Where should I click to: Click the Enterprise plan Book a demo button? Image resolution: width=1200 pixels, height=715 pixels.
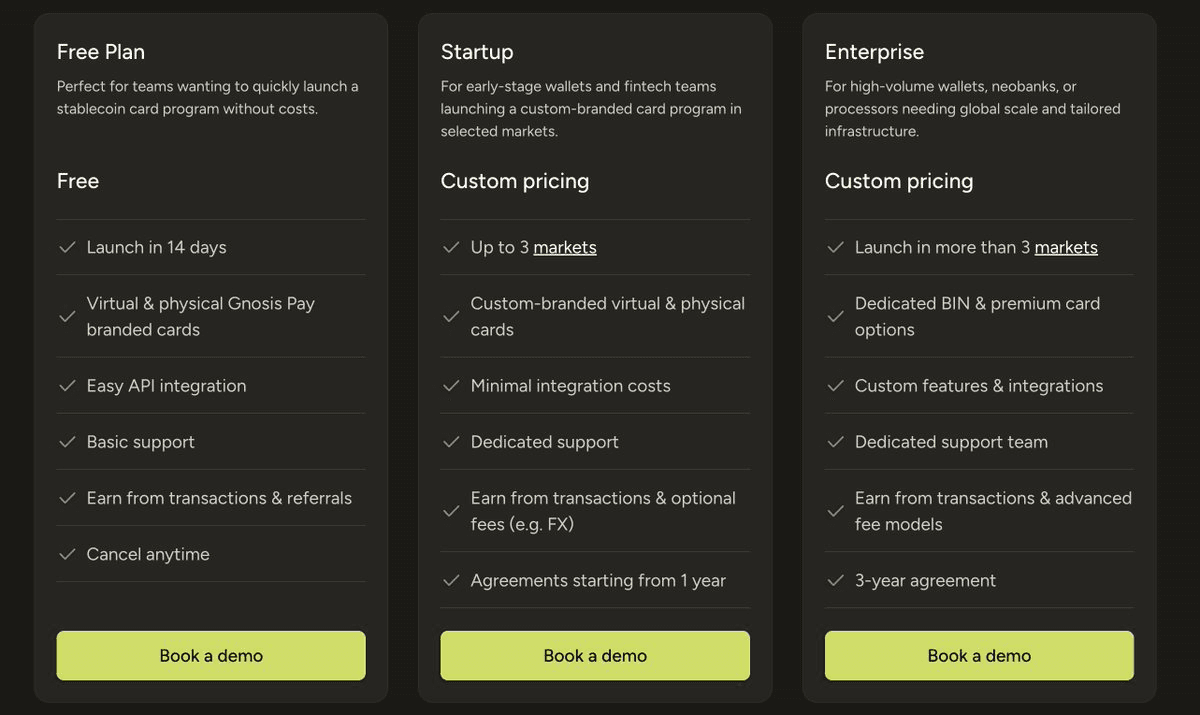[x=979, y=656]
